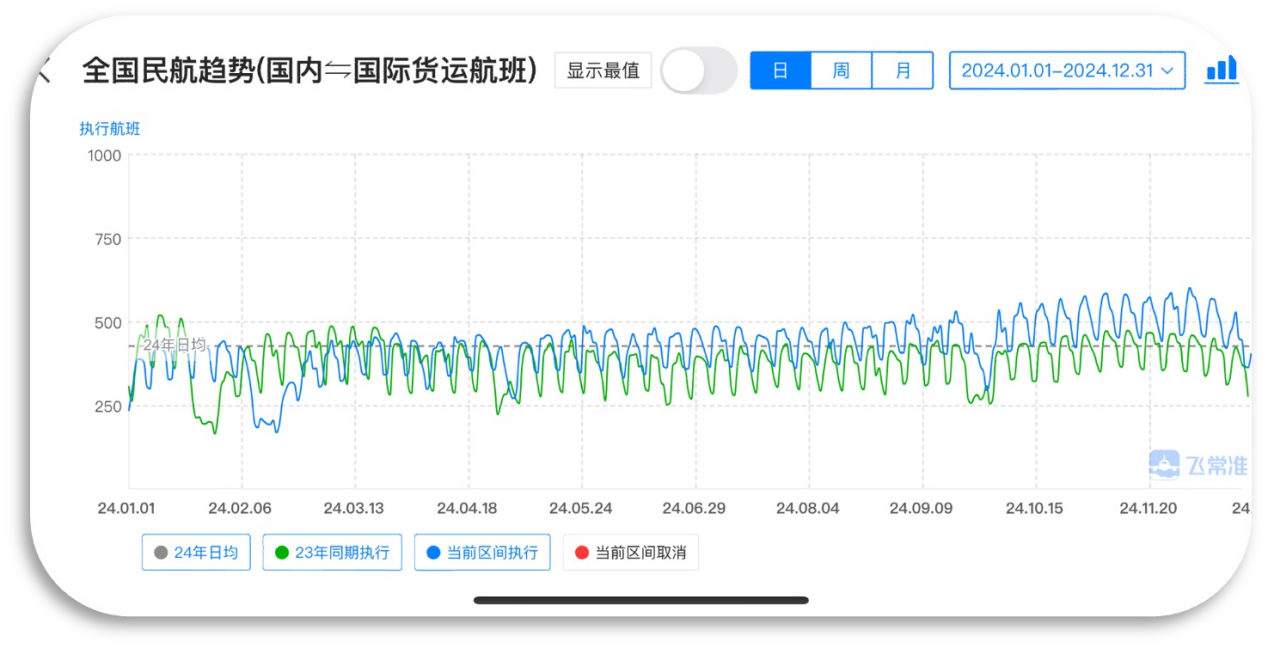The width and height of the screenshot is (1268, 648).
Task: Go back using the left arrow
Action: click(44, 70)
